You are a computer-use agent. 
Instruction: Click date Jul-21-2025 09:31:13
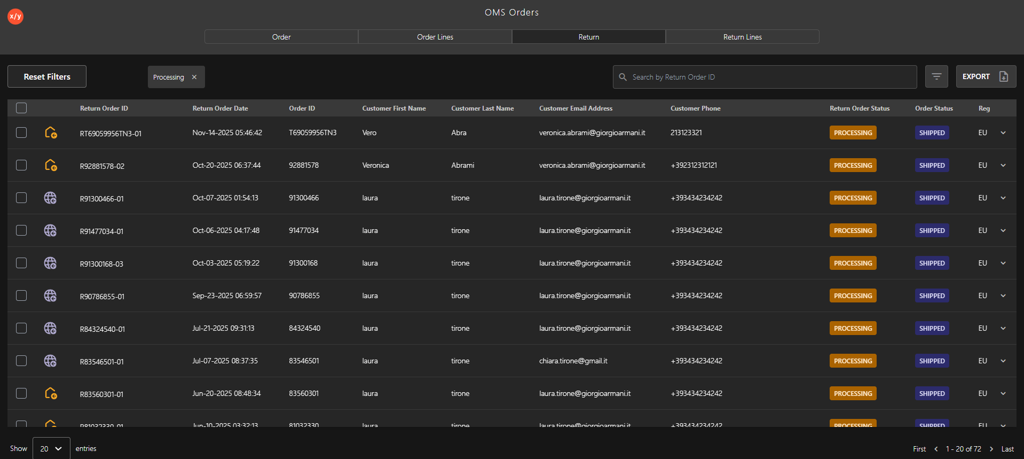coord(223,328)
